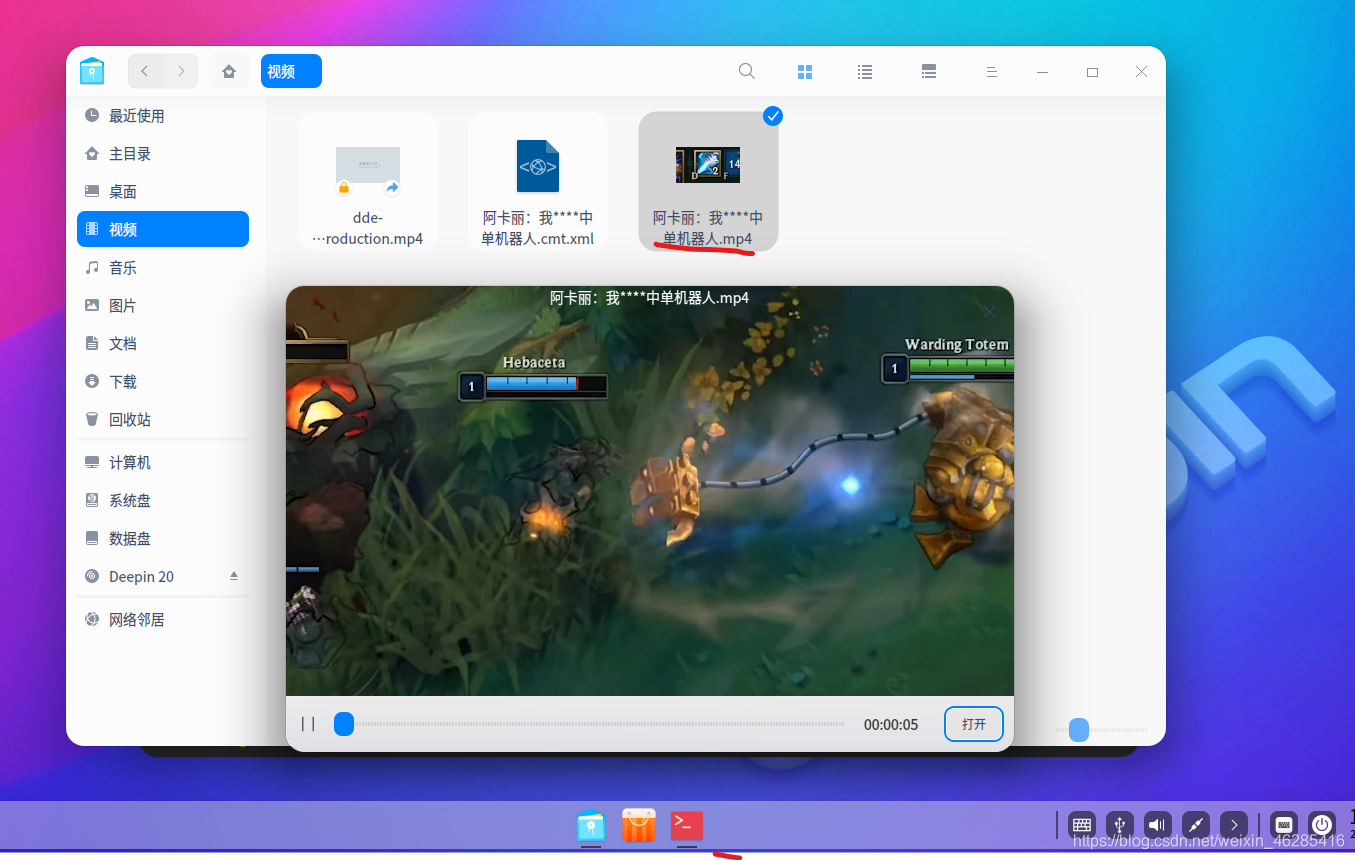Open Deepin 20 disc in sidebar
Viewport: 1355px width, 860px height.
pos(163,577)
